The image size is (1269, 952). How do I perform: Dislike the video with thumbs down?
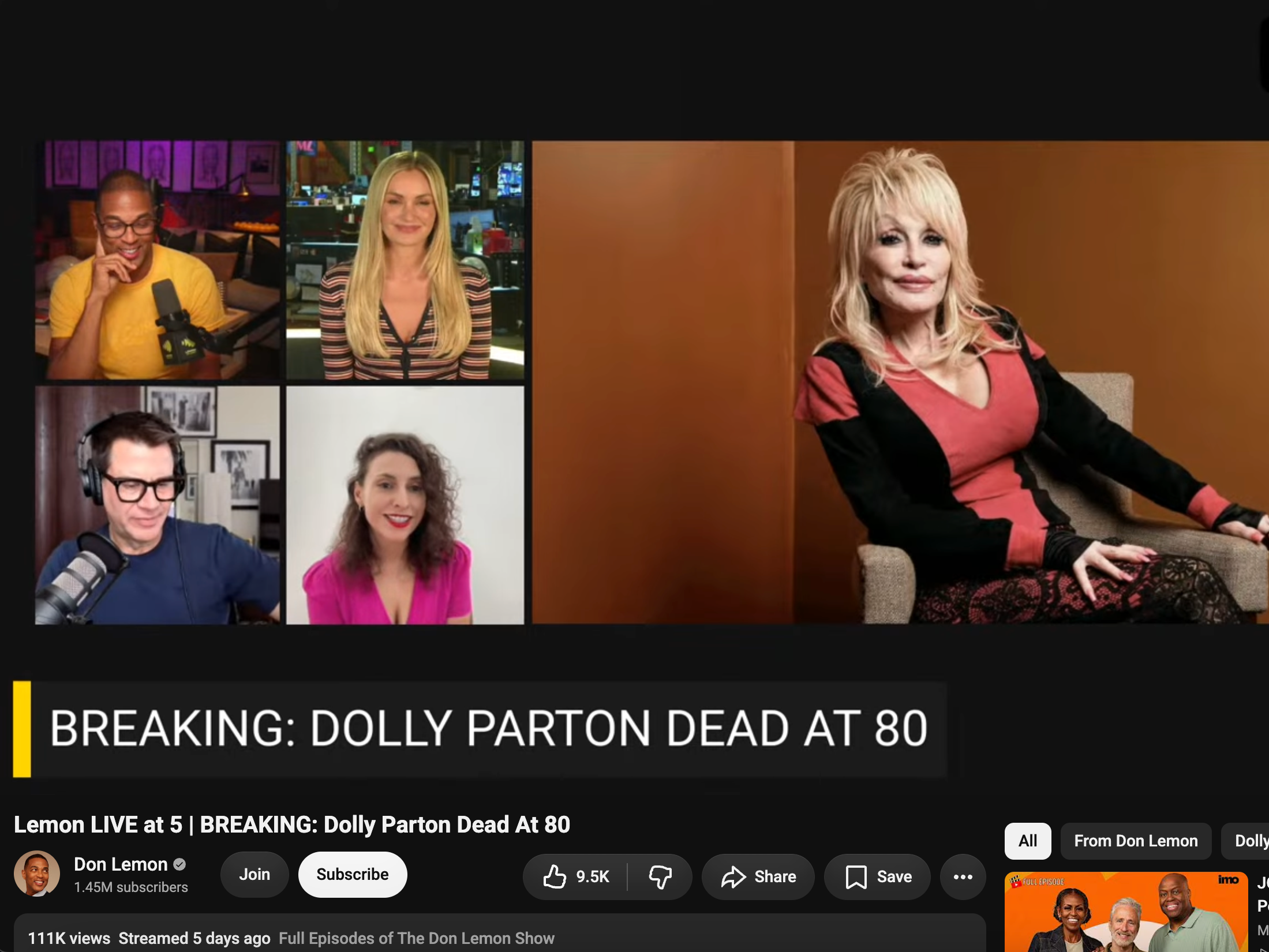point(660,877)
